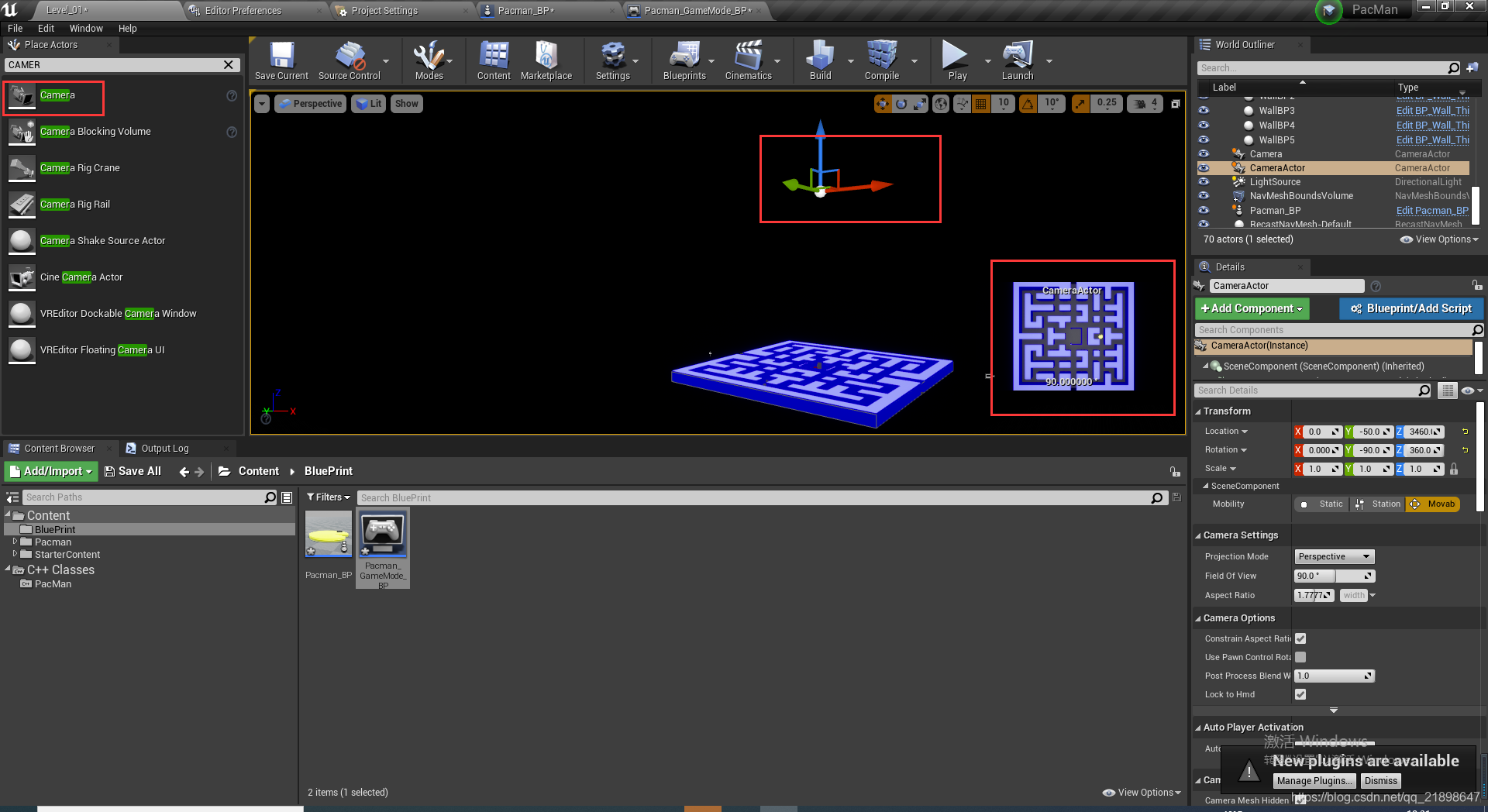
Task: Click Save All in Content Browser
Action: (133, 471)
